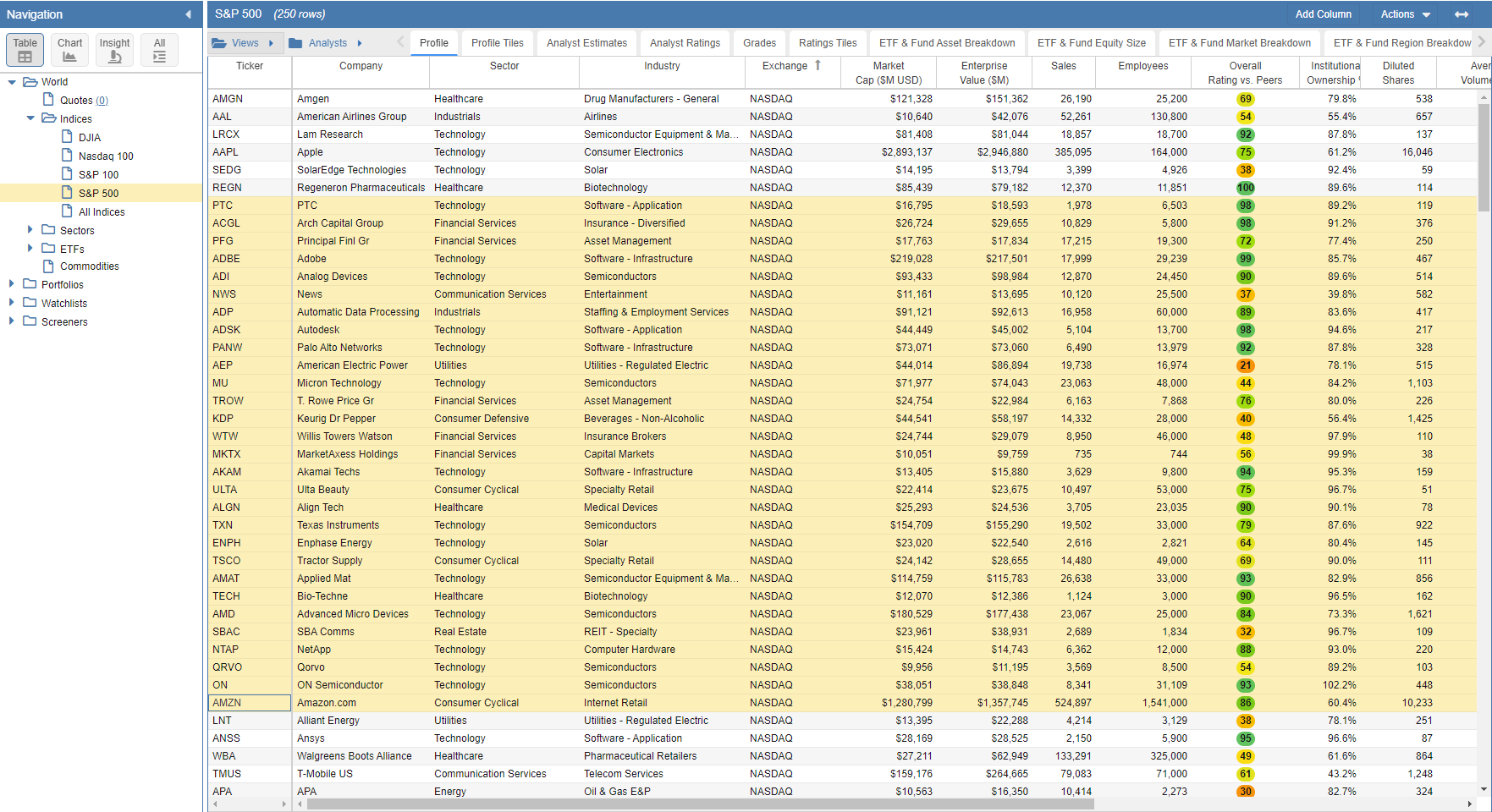
Task: Collapse the World tree node
Action: click(12, 82)
